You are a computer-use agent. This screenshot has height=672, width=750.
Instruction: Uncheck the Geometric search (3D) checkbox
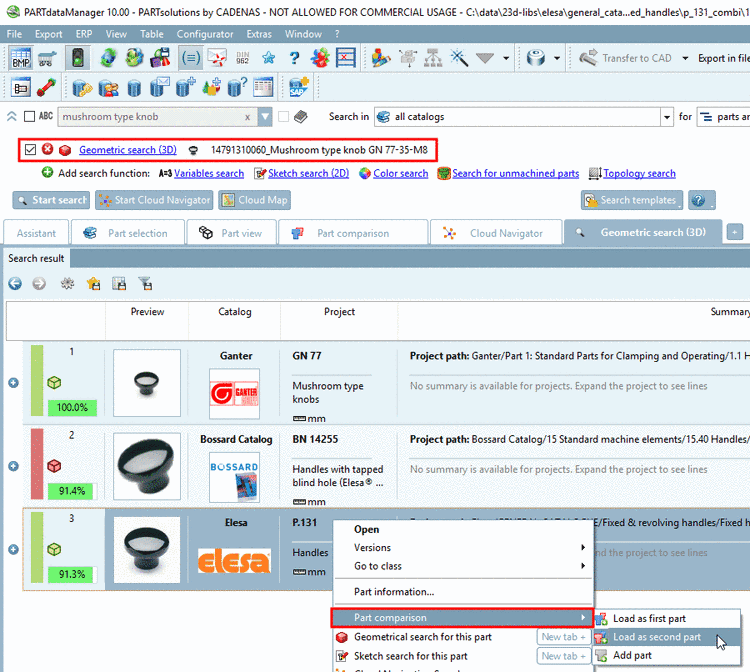click(x=31, y=150)
